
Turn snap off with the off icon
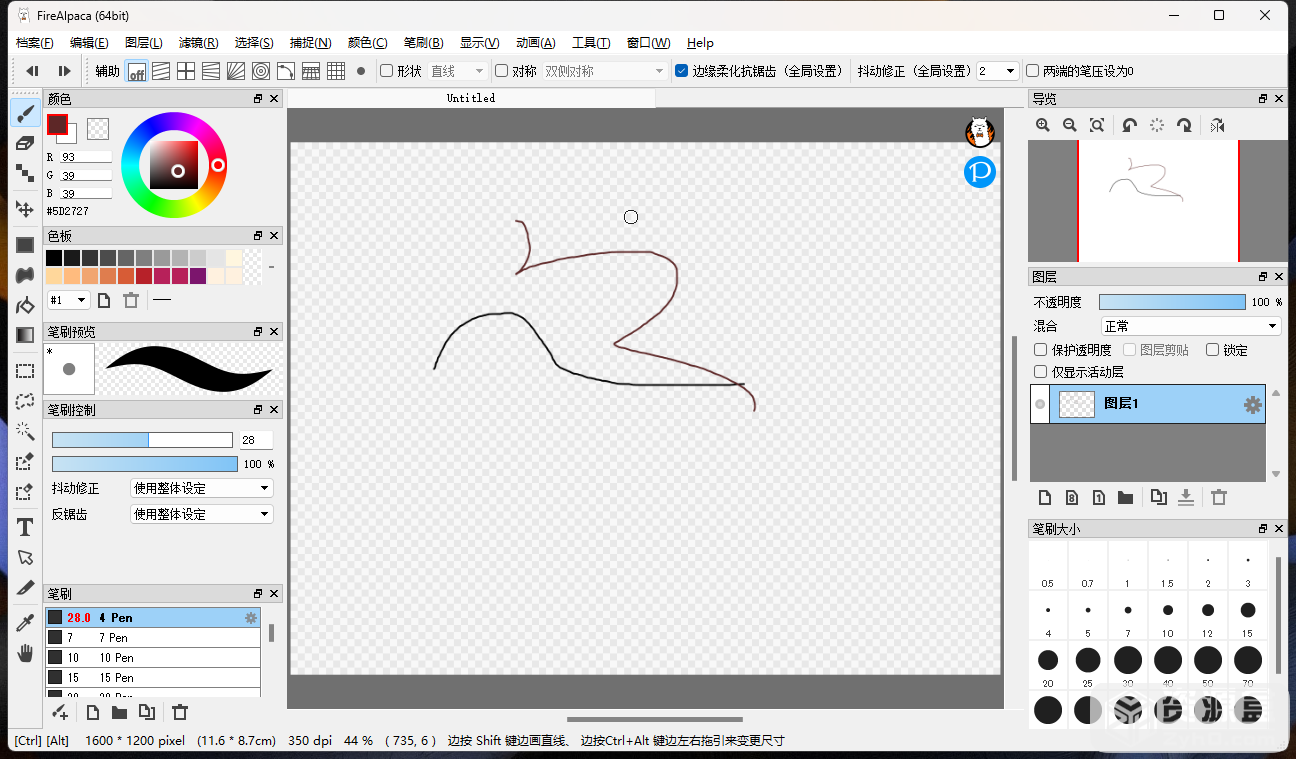[x=137, y=71]
